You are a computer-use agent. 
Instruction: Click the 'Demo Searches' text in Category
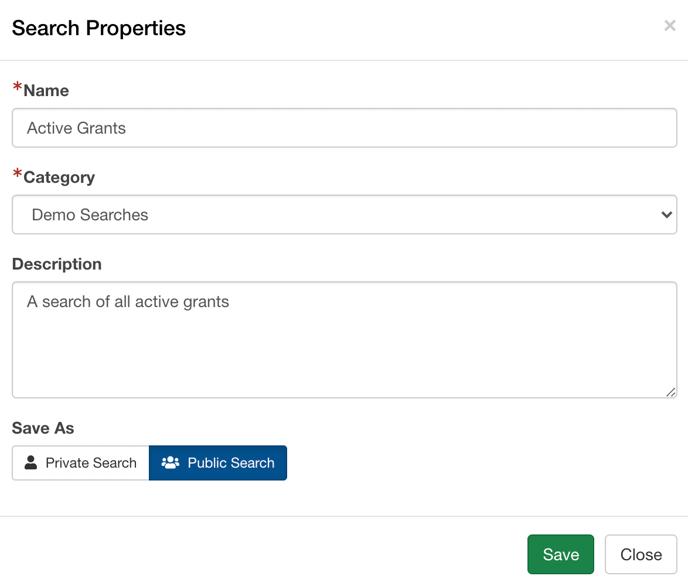90,214
